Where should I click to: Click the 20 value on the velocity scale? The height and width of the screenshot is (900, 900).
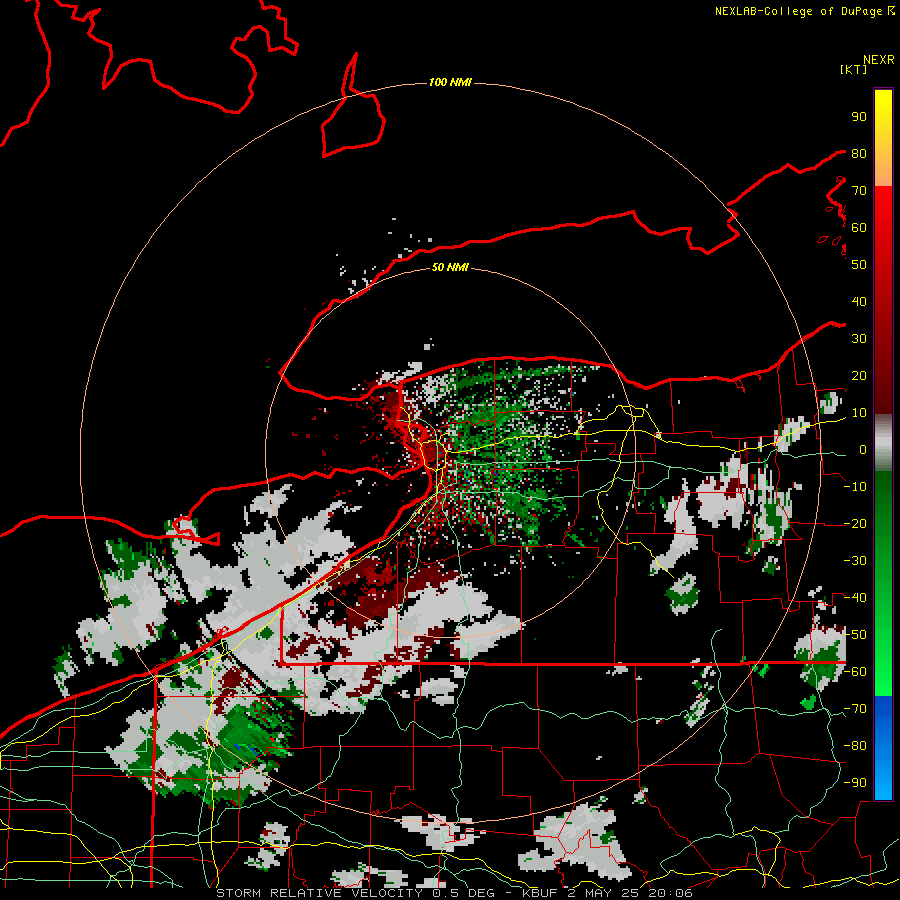pyautogui.click(x=859, y=376)
